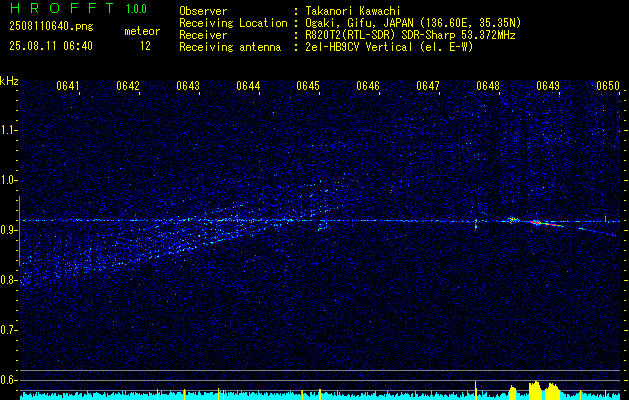Click the Observer label
This screenshot has width=629, height=400.
click(203, 11)
